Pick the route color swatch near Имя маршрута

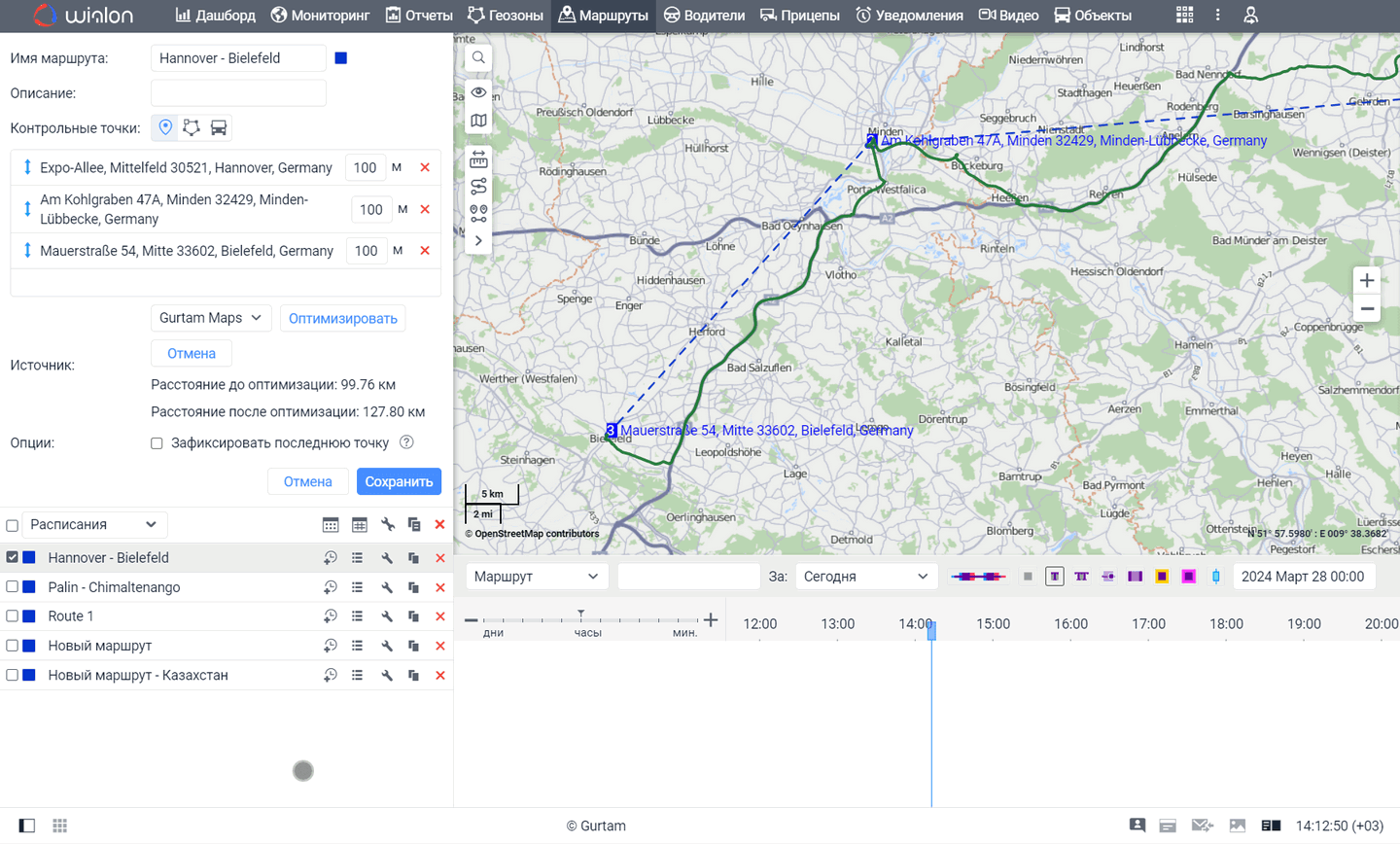tap(340, 58)
